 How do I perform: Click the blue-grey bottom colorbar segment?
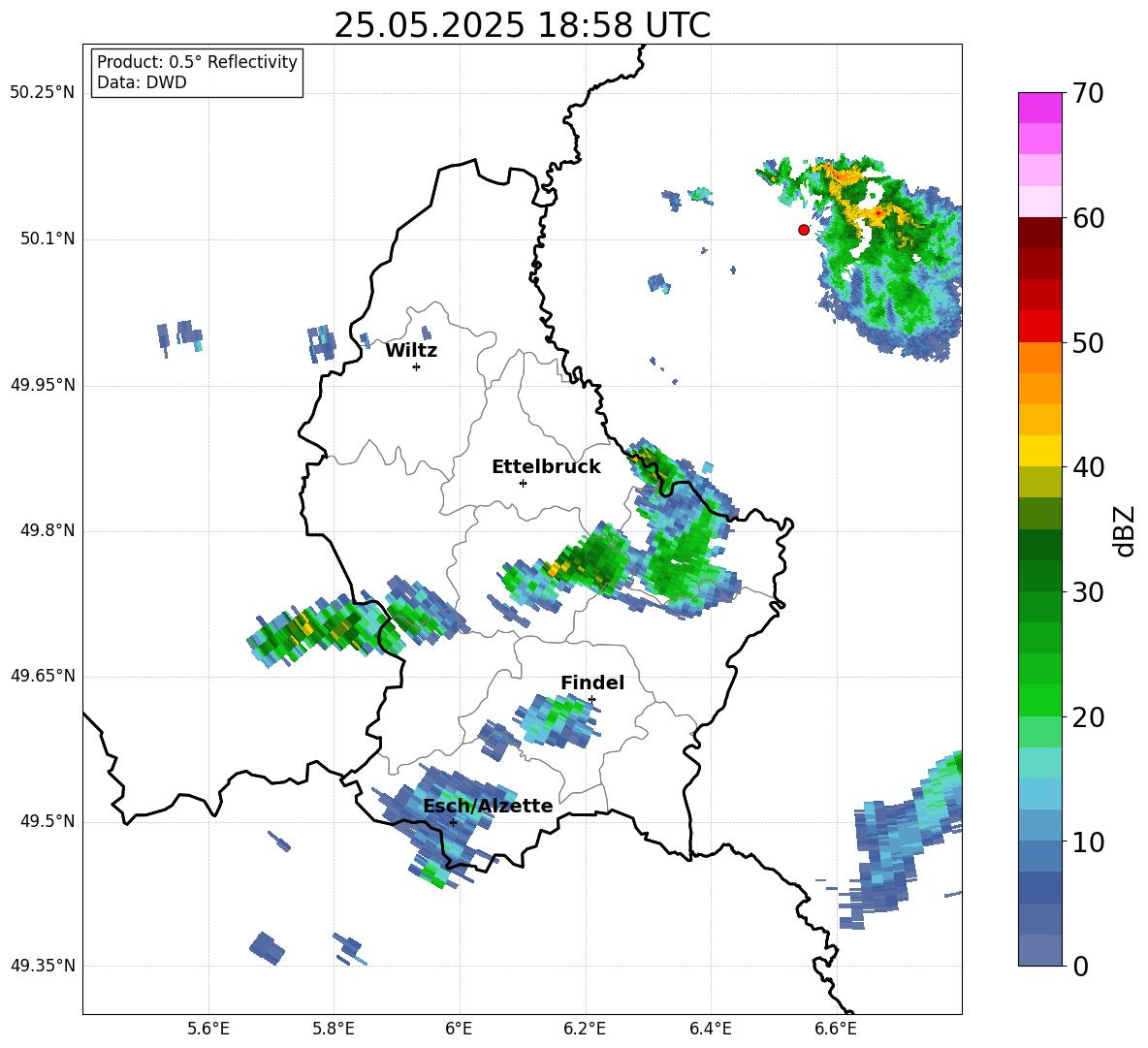1039,950
